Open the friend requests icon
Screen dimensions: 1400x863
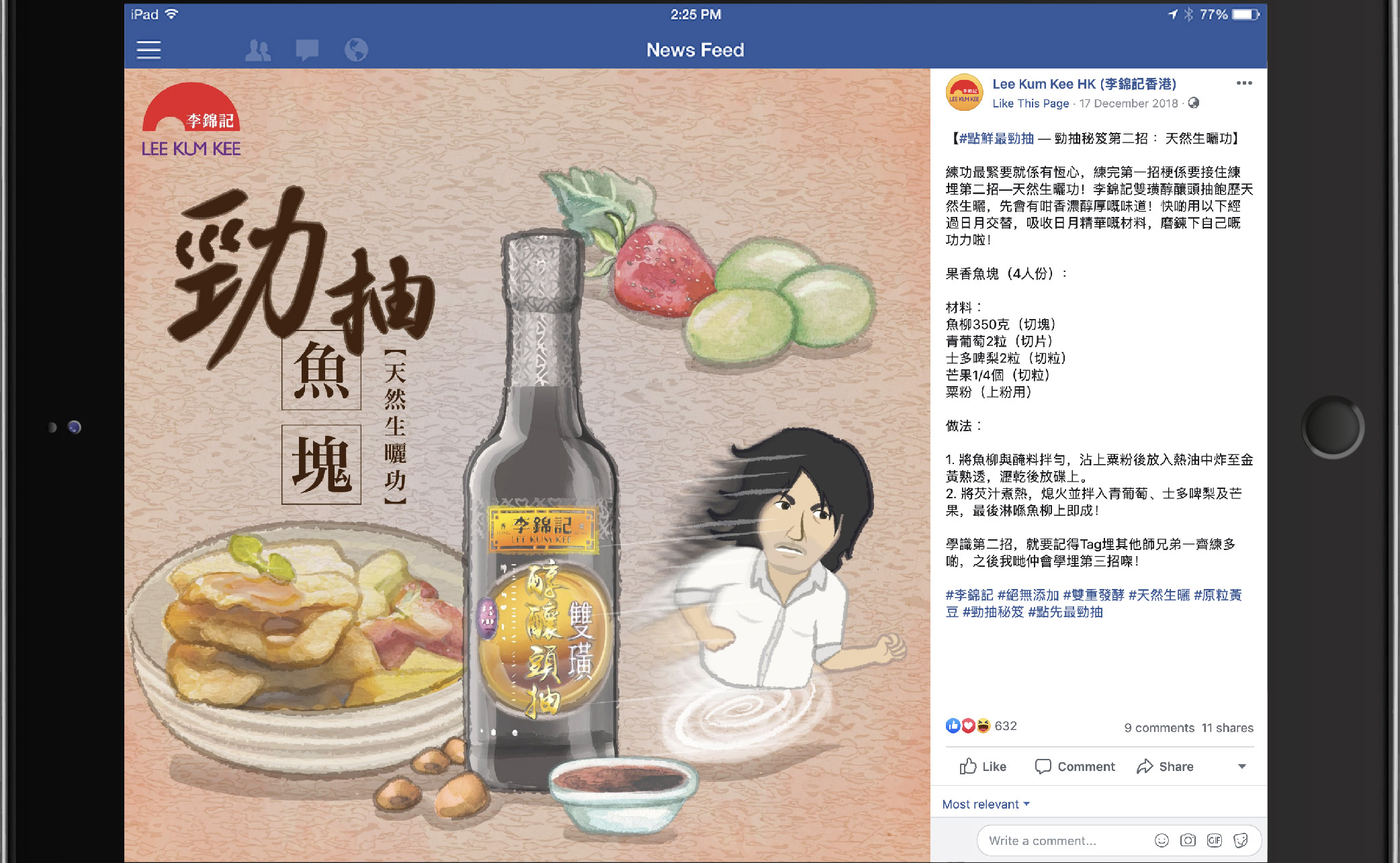click(x=258, y=50)
